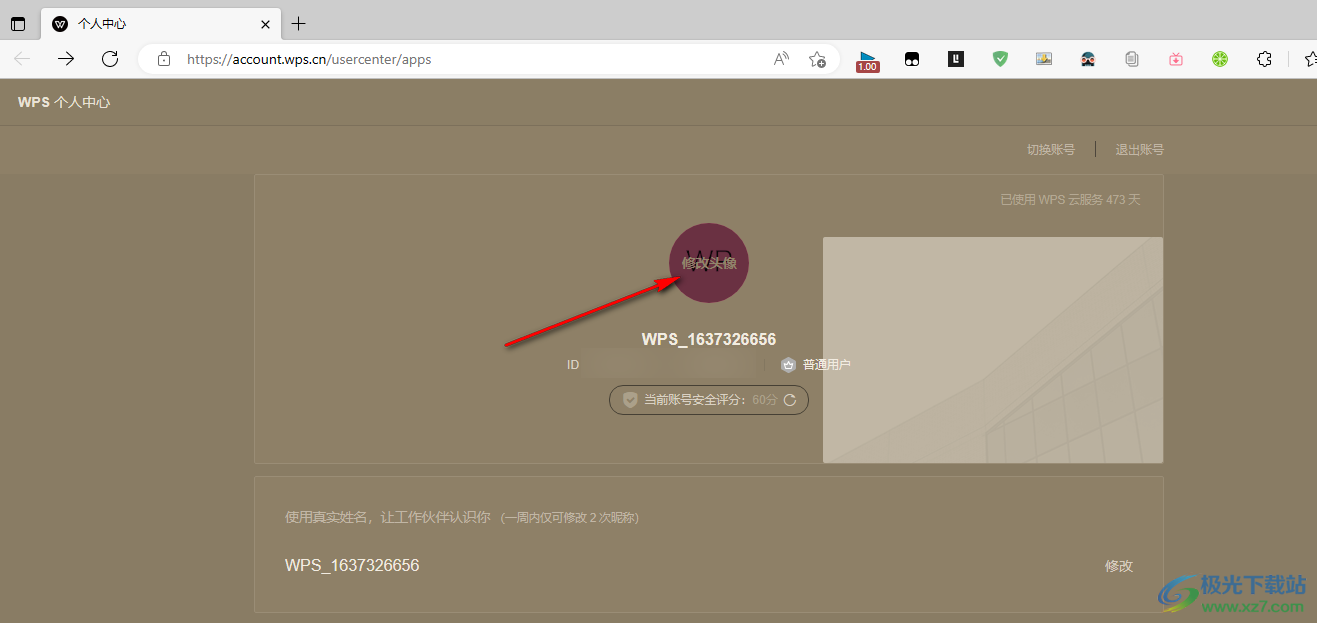The height and width of the screenshot is (623, 1317).
Task: Open the read aloud feature
Action: pyautogui.click(x=781, y=59)
